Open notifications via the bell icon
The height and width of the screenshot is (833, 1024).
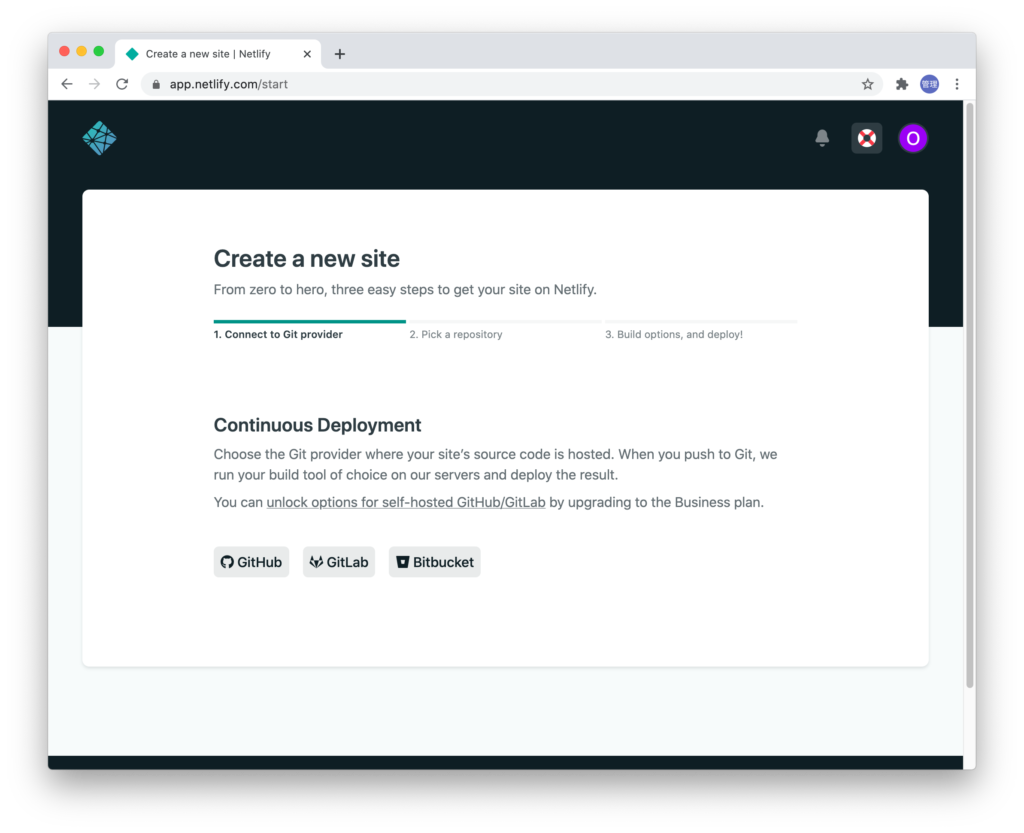coord(822,138)
